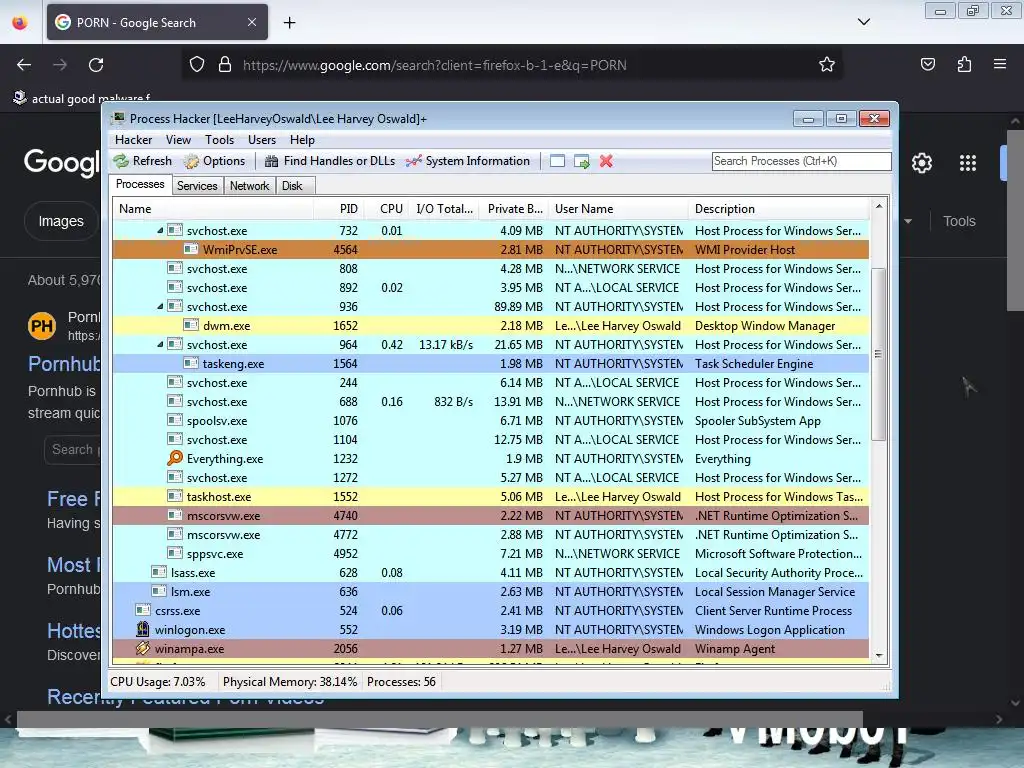Open the Tools menu in Process Hacker
1024x768 pixels.
point(219,140)
